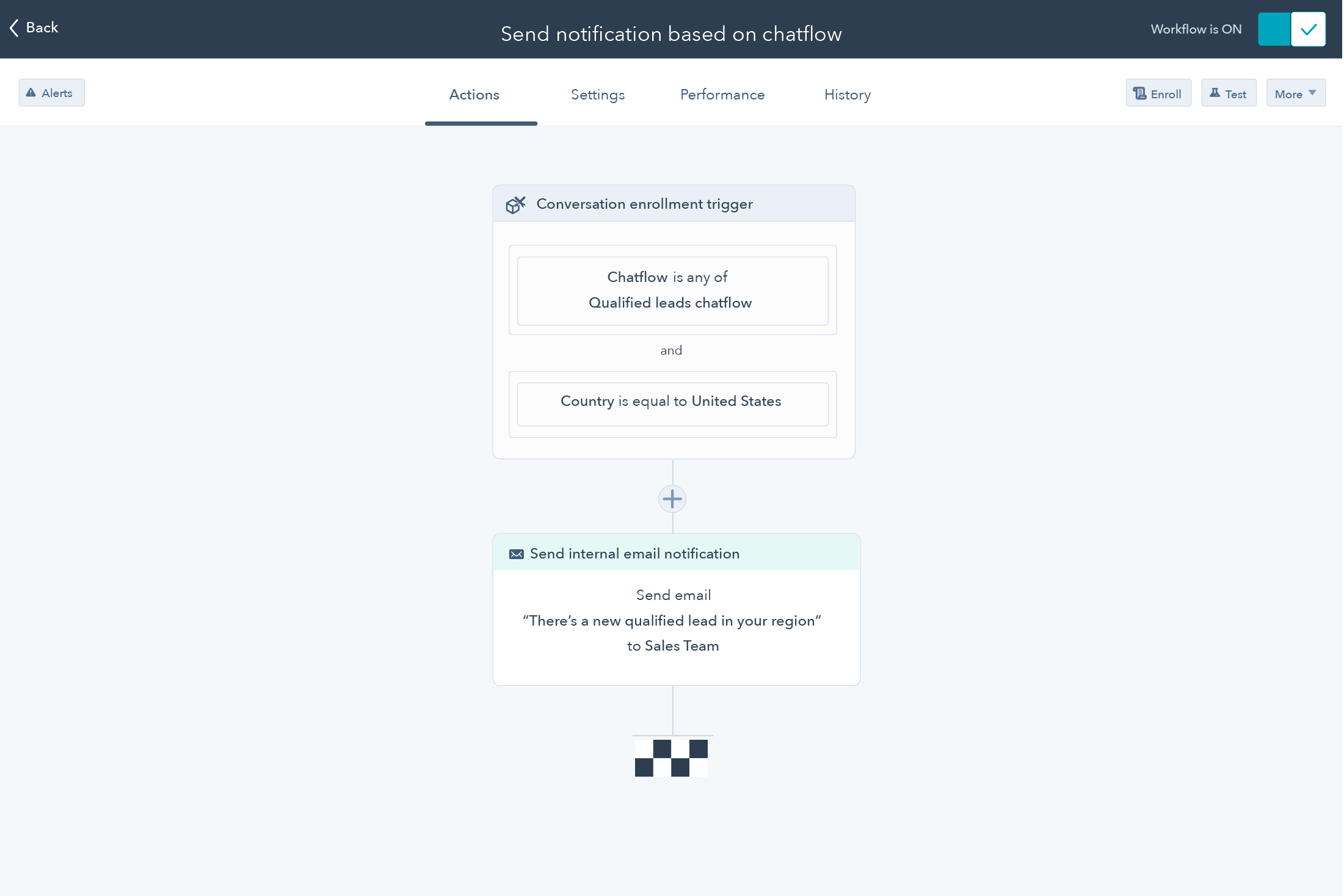Expand the More dropdown menu
This screenshot has height=896, width=1344.
coord(1295,93)
